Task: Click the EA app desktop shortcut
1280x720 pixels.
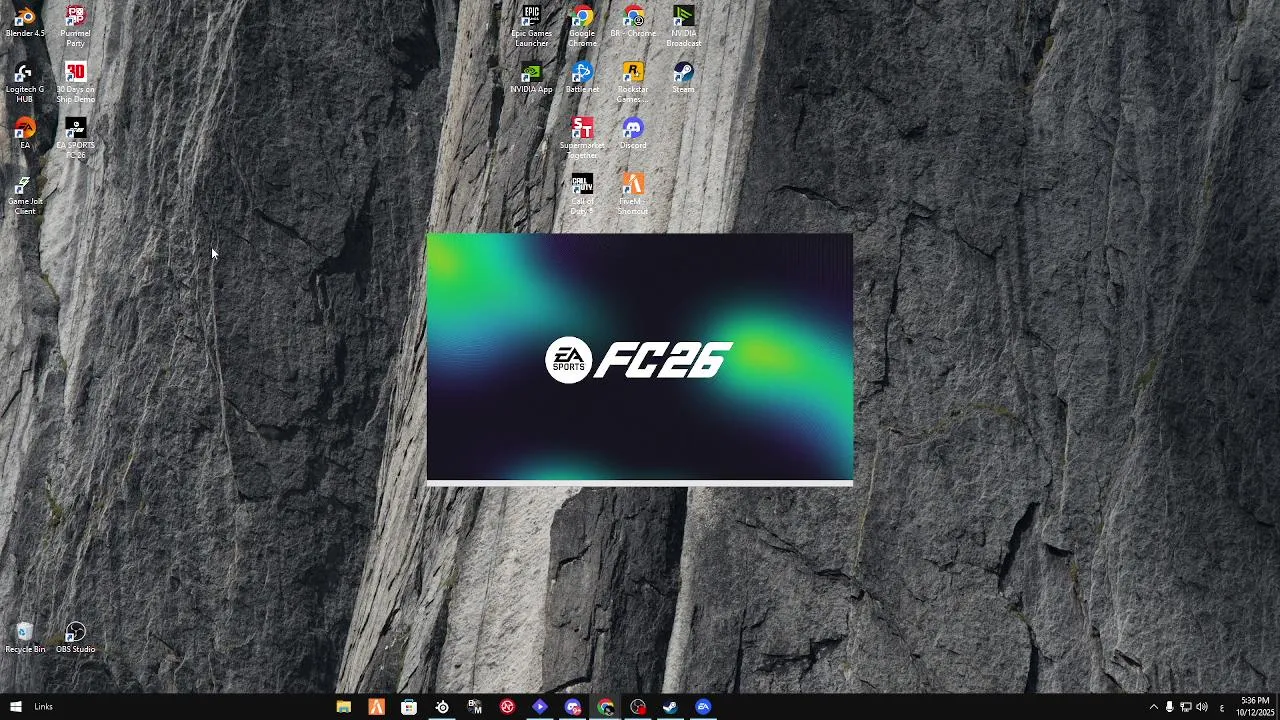Action: [x=25, y=134]
